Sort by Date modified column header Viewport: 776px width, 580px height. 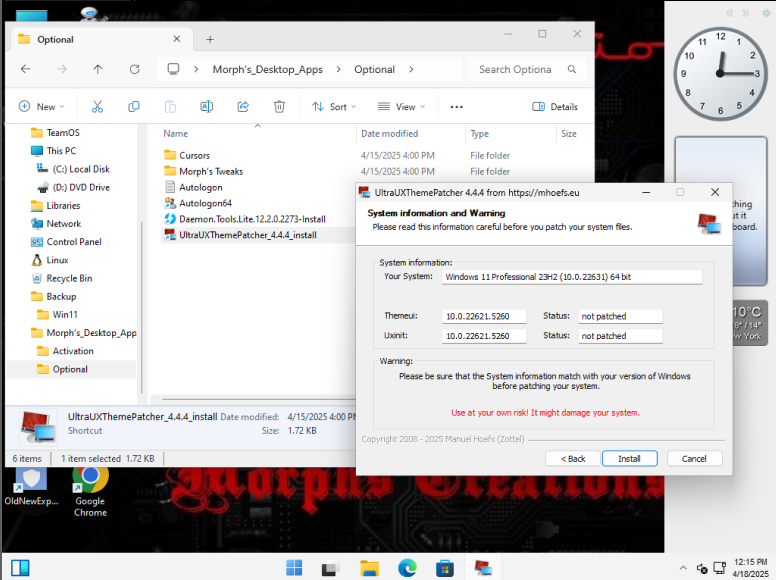pos(389,134)
